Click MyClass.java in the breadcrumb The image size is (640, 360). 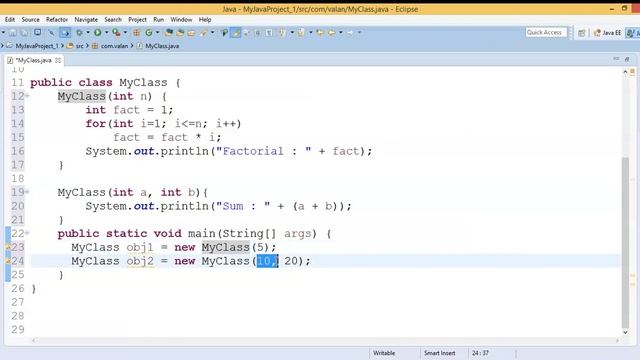coord(162,46)
